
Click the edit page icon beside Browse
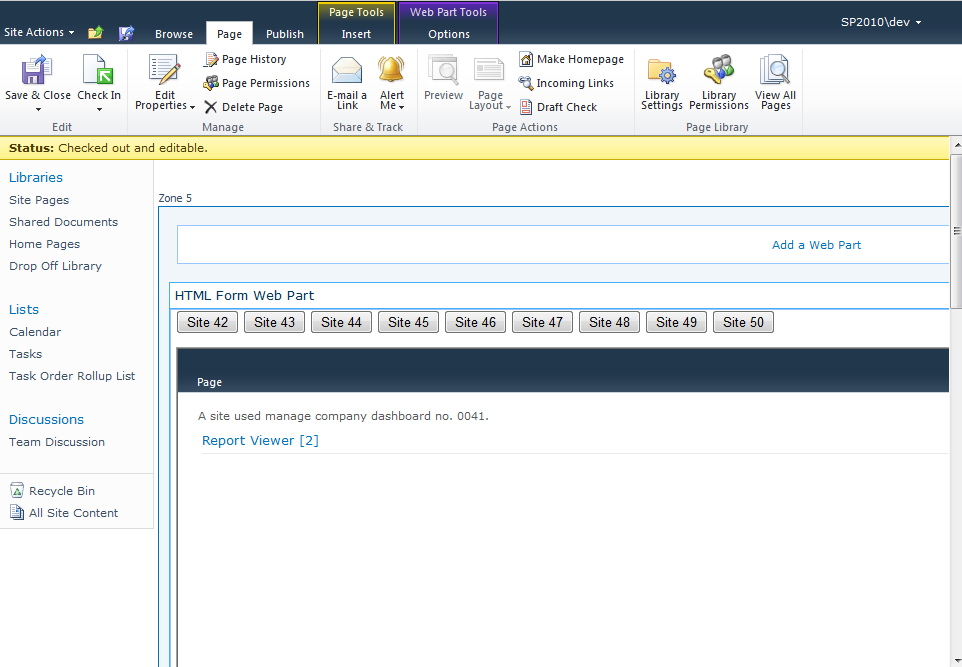click(126, 33)
